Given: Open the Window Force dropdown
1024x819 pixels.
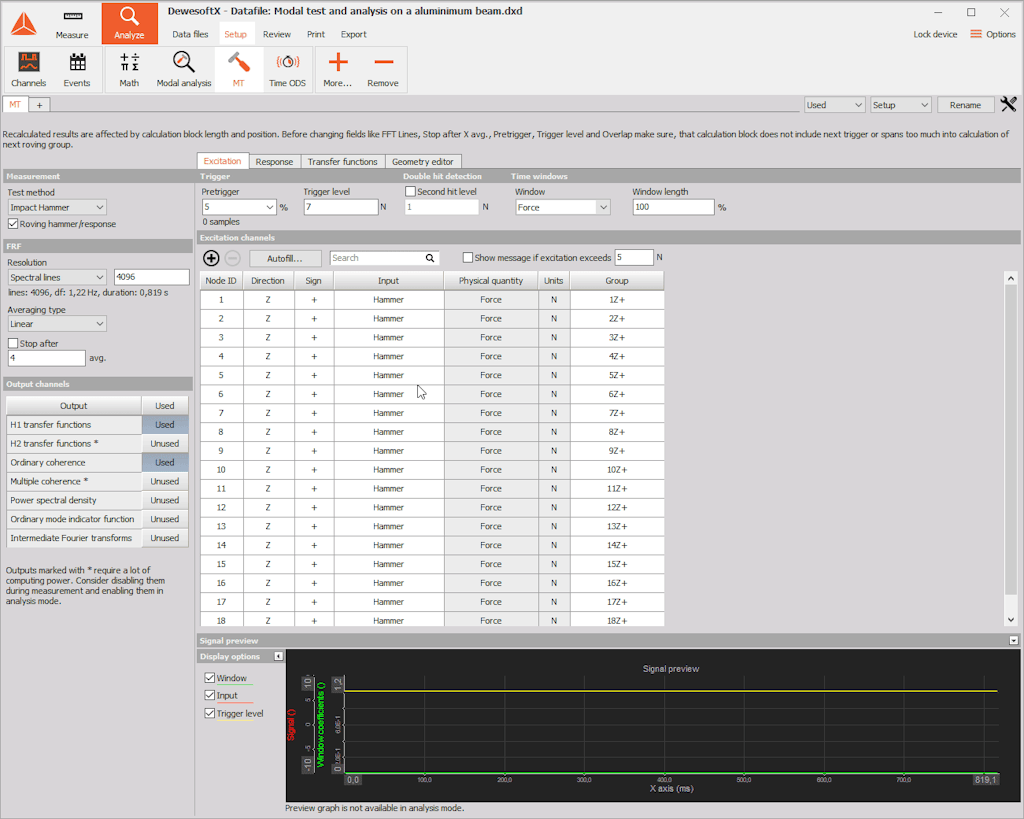Looking at the screenshot, I should 562,207.
